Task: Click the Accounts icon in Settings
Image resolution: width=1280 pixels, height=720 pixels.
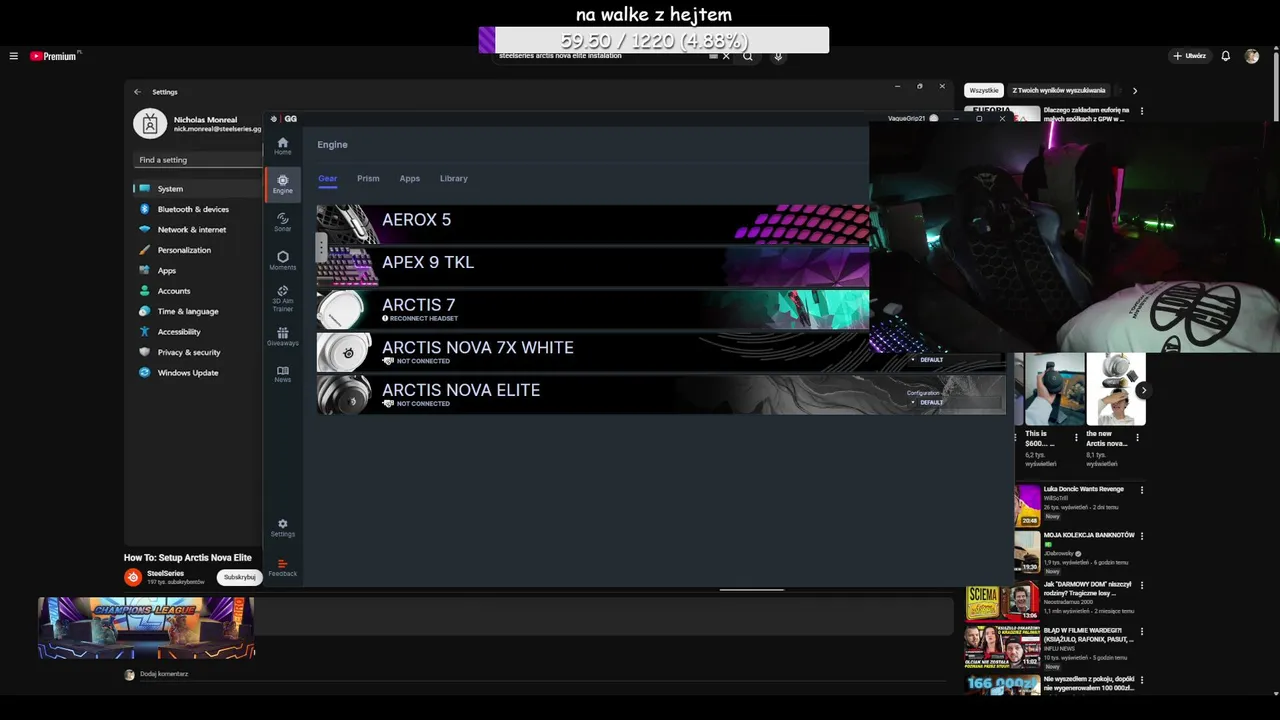Action: [145, 291]
